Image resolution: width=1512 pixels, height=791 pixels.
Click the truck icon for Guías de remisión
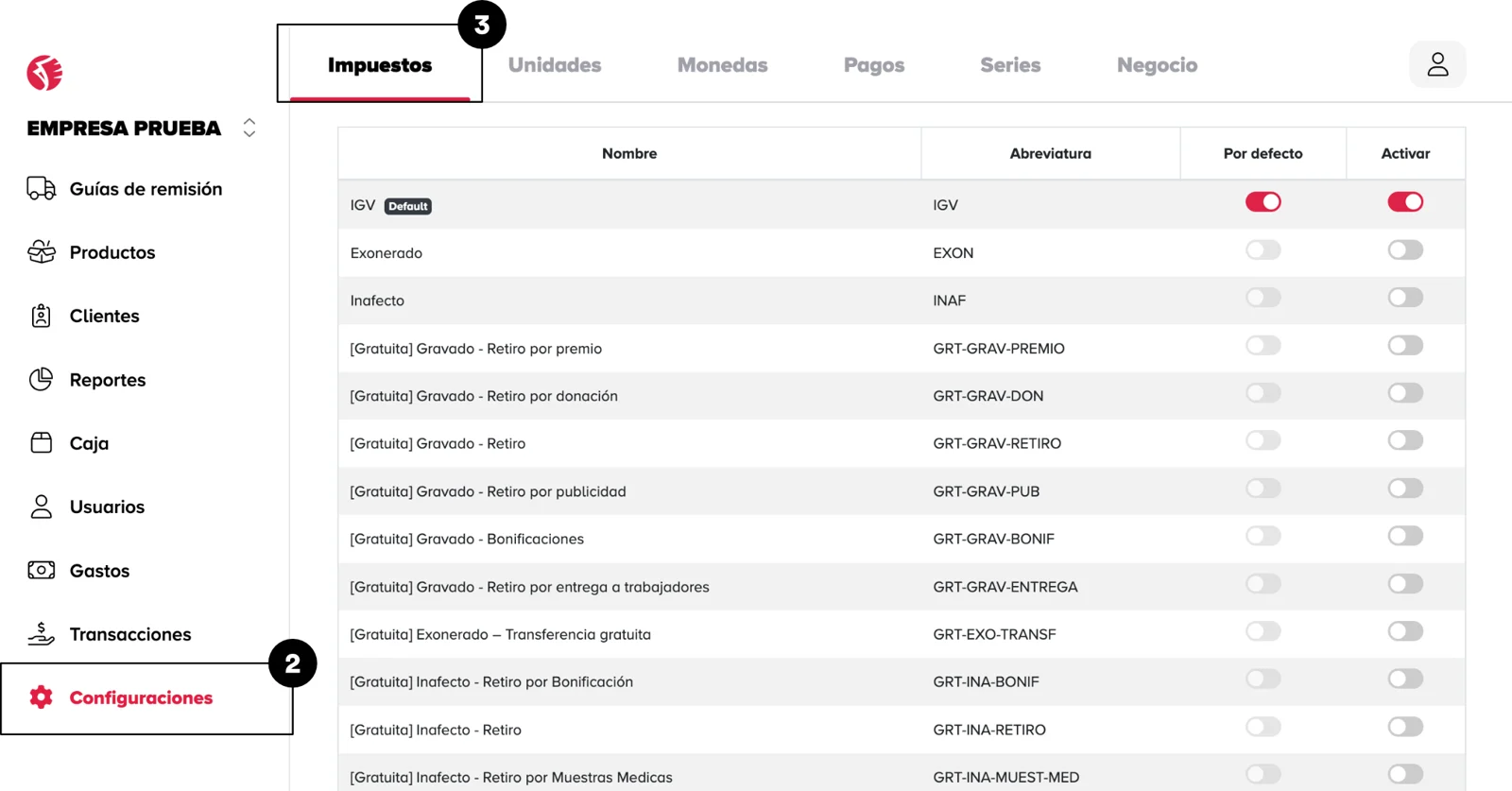click(x=42, y=189)
